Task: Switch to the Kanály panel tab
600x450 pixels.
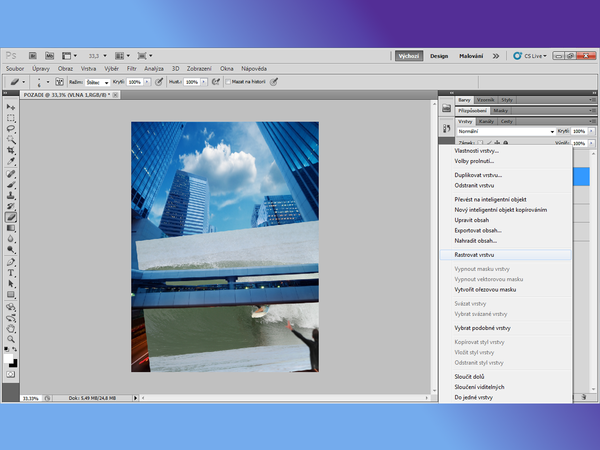Action: 488,120
